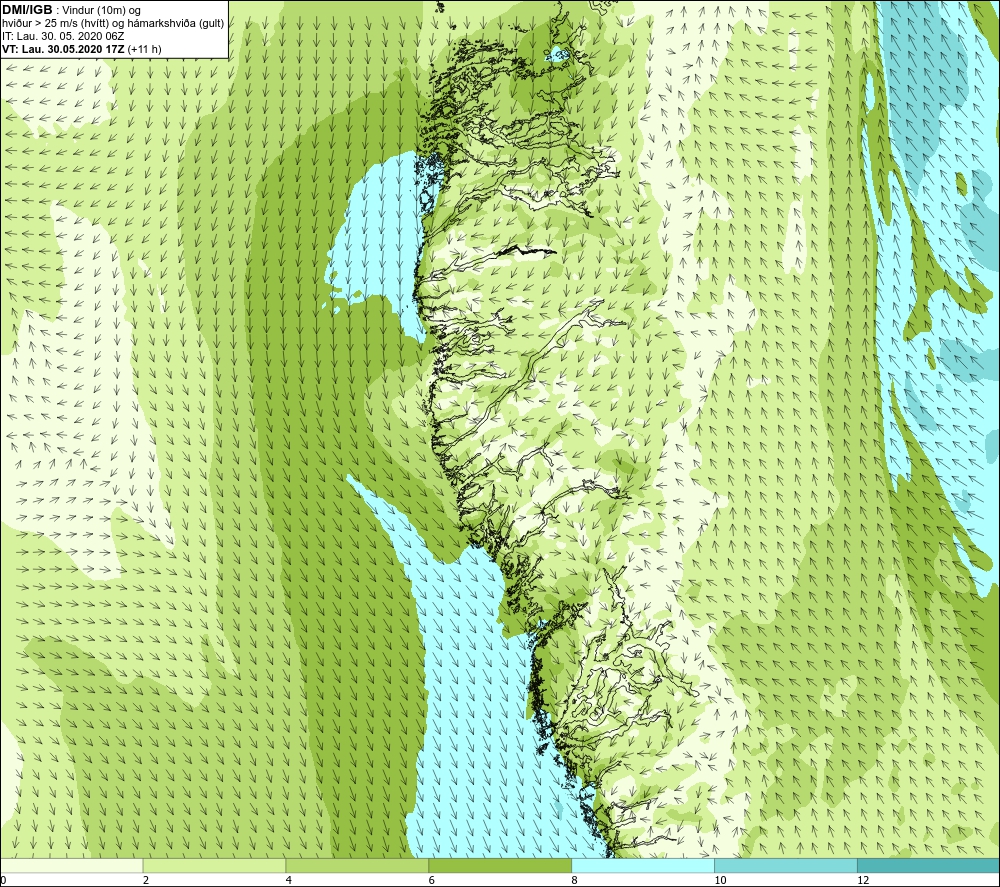Click the 'IT: Lau. 30. 05. 2020 06Z' line

[63, 36]
